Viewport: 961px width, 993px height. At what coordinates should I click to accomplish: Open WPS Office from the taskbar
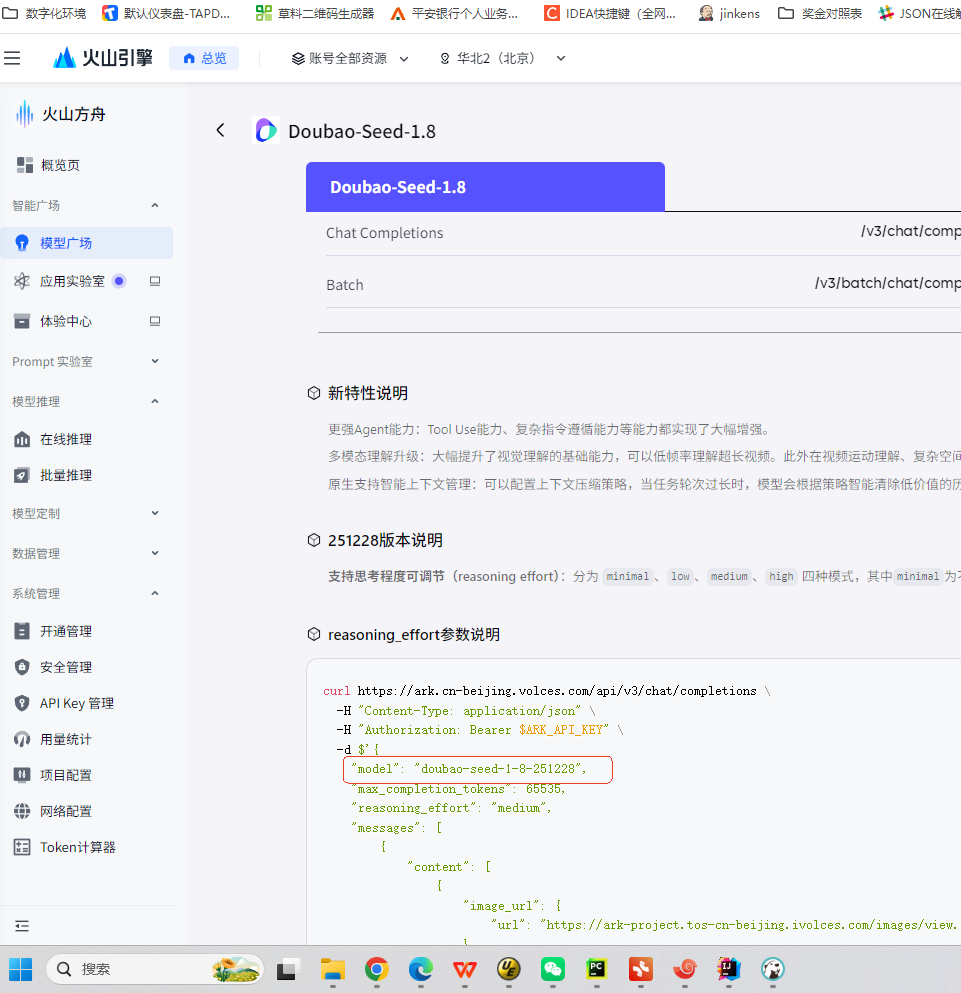[465, 969]
